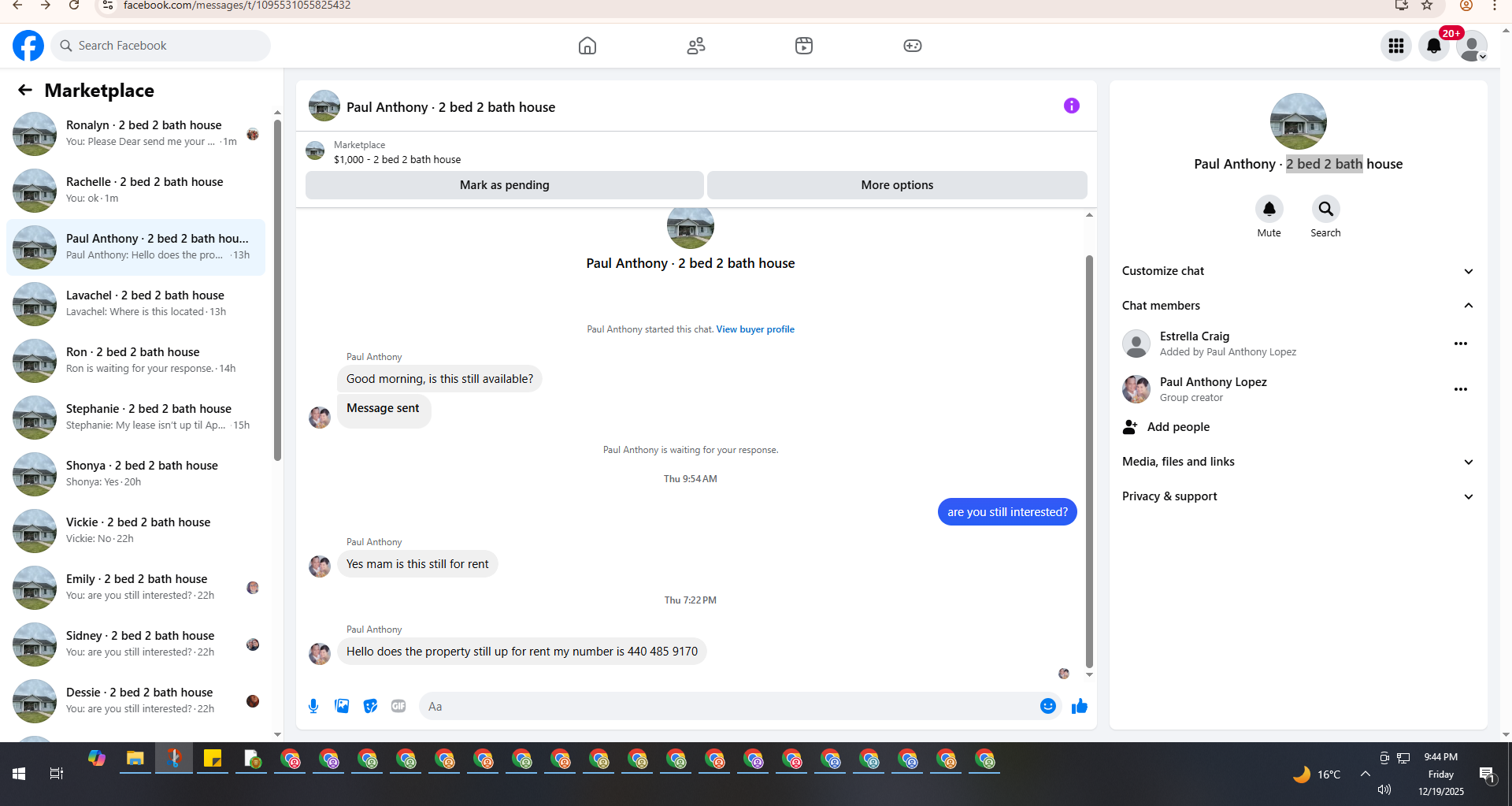1512x806 pixels.
Task: Open View buyer profile link
Action: point(755,329)
